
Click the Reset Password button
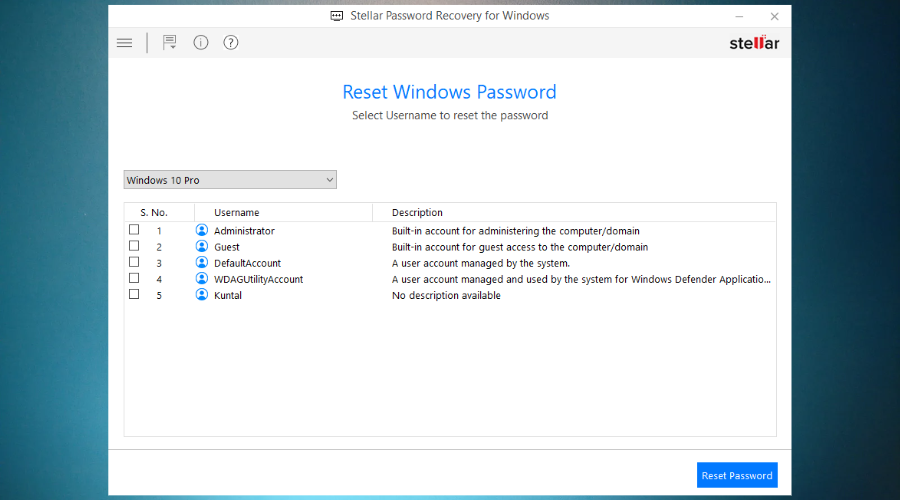click(737, 475)
